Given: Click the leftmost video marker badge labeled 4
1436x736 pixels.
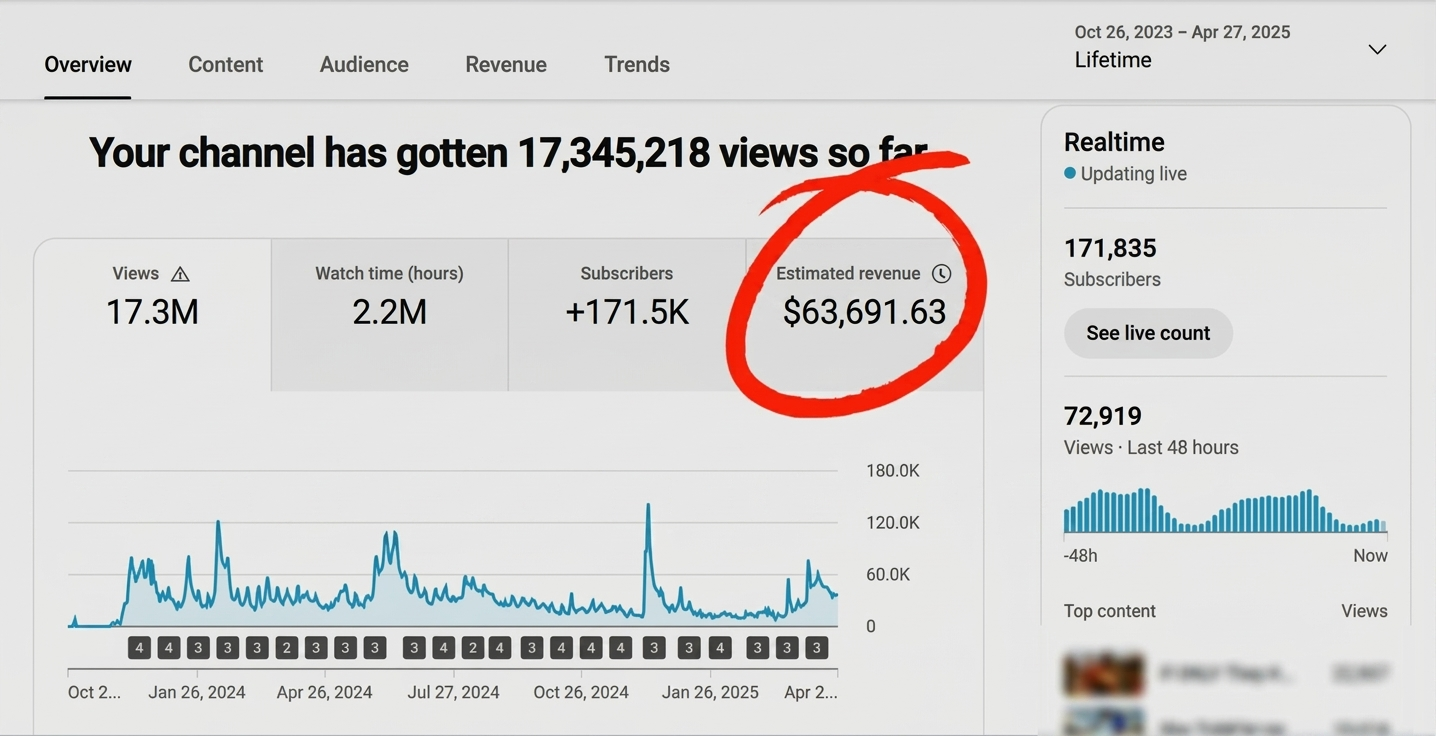Looking at the screenshot, I should pos(139,648).
